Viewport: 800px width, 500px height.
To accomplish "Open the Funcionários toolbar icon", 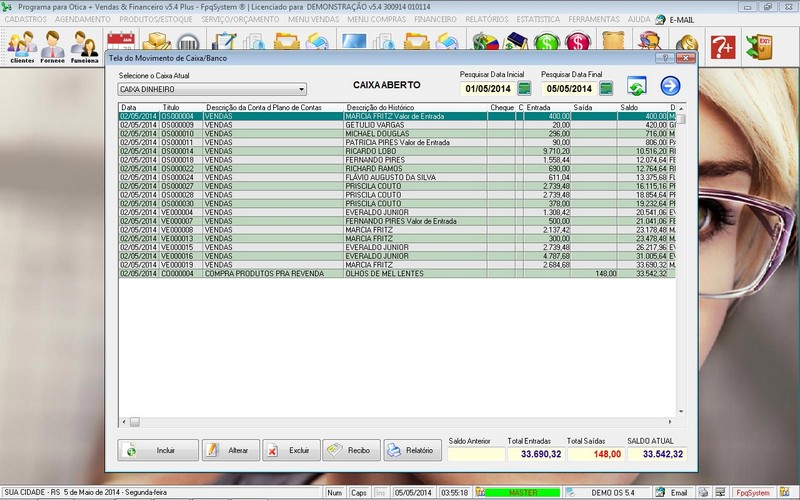I will click(84, 46).
